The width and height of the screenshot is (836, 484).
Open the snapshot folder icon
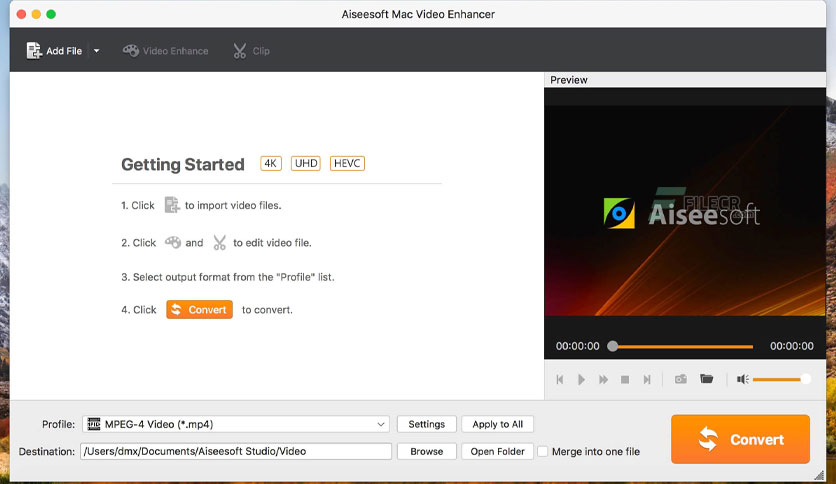(x=706, y=379)
